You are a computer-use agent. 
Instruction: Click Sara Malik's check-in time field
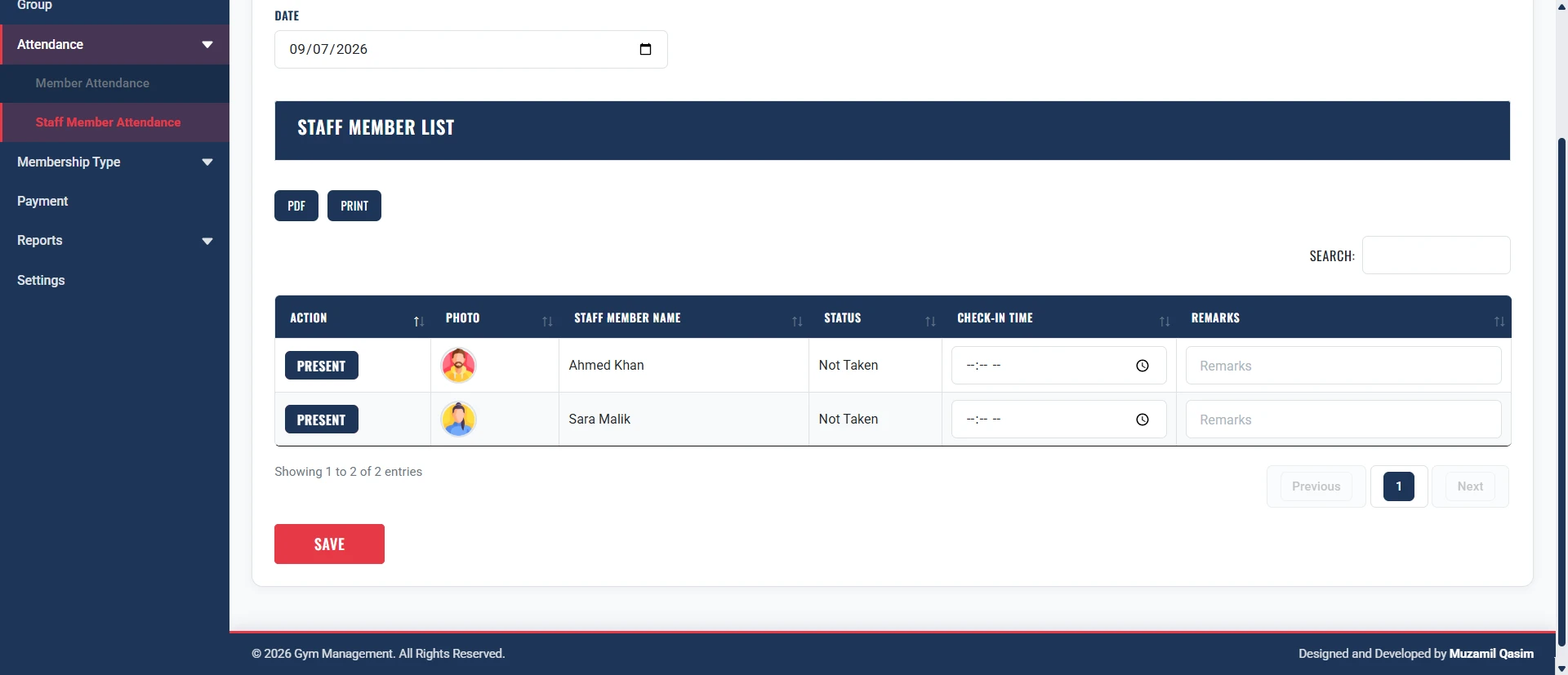click(1059, 420)
